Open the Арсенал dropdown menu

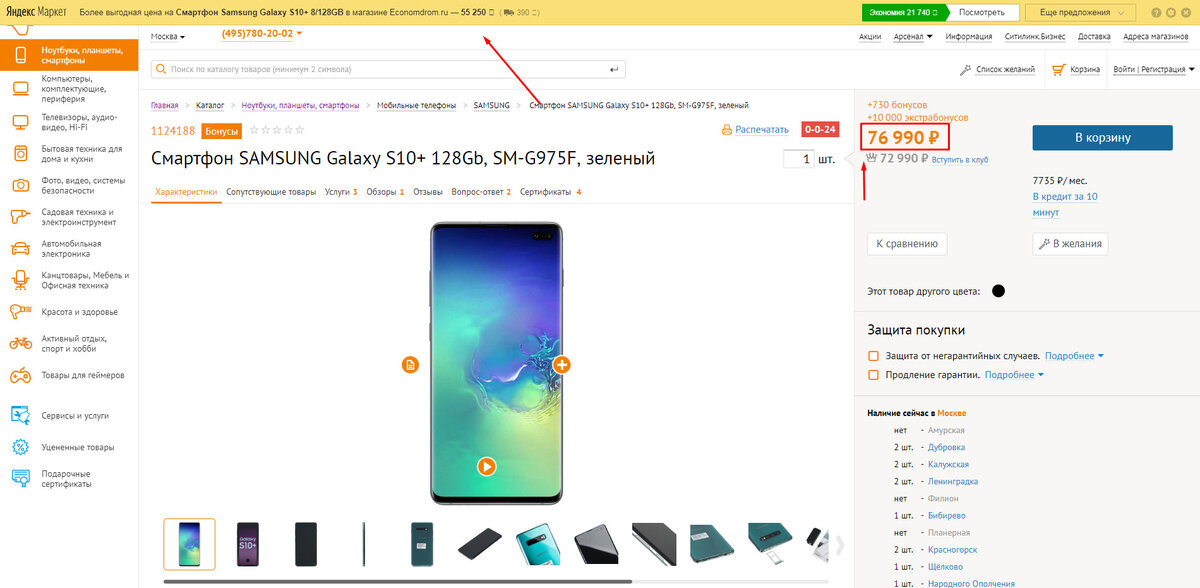(x=913, y=37)
